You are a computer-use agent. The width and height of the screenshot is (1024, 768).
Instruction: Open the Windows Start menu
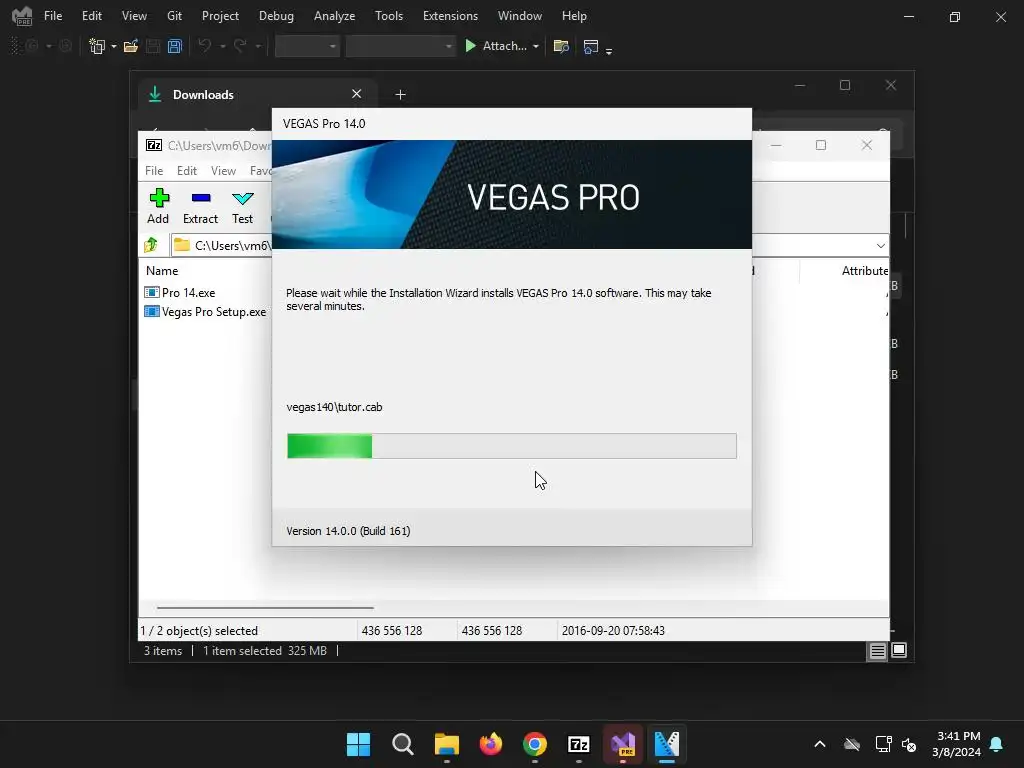pos(359,744)
